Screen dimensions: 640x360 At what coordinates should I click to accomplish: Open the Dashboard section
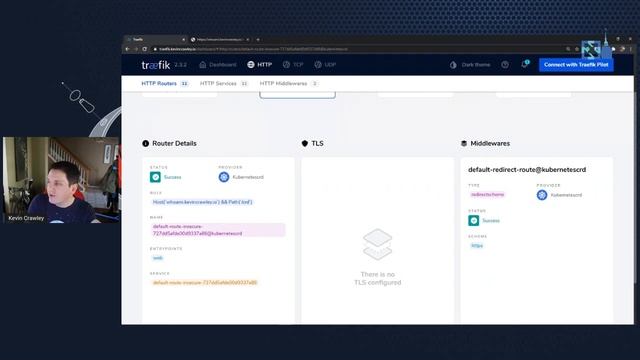coord(218,64)
